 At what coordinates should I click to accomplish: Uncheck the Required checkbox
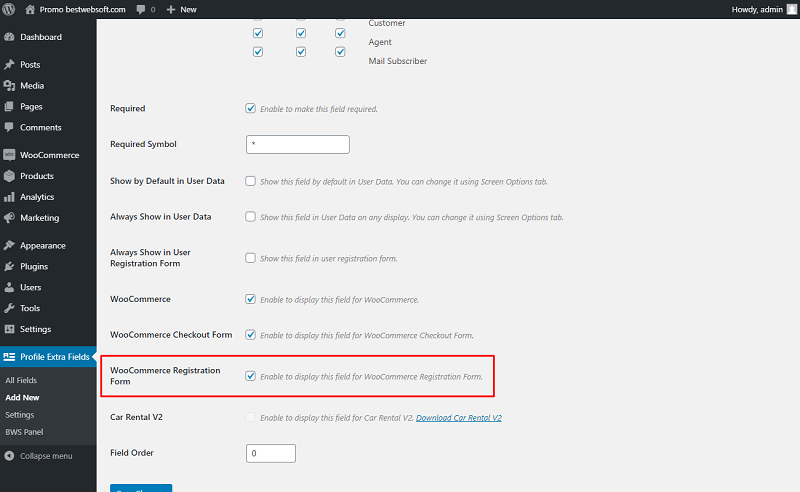(x=251, y=108)
